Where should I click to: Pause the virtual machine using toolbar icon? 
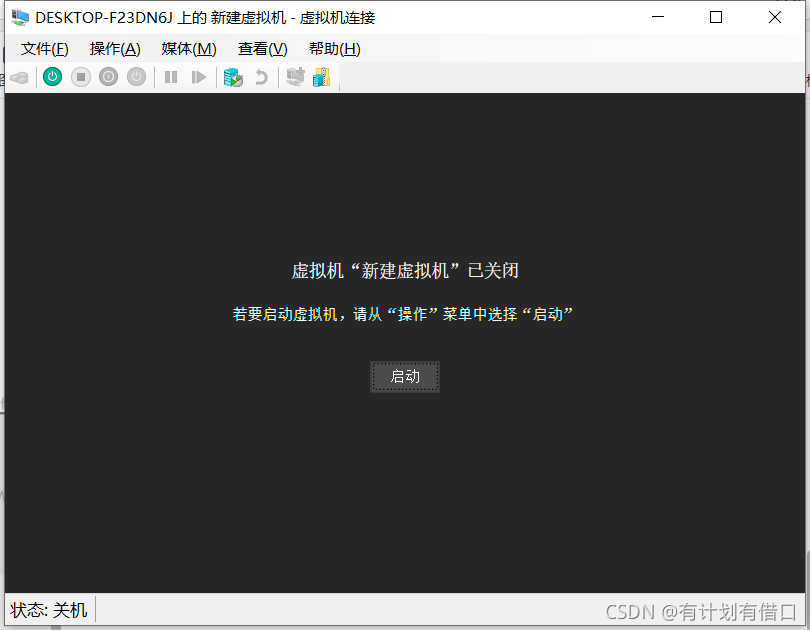click(171, 77)
